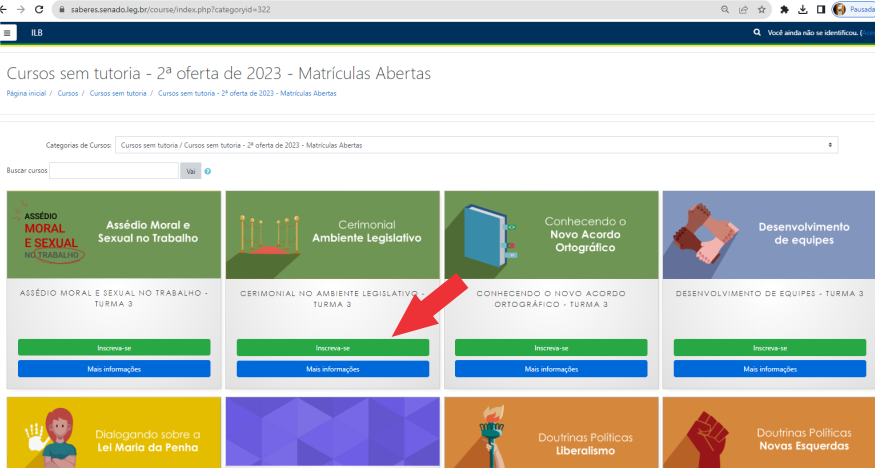Click the search magnifier in the navy header
Image resolution: width=875 pixels, height=468 pixels.
pos(757,33)
